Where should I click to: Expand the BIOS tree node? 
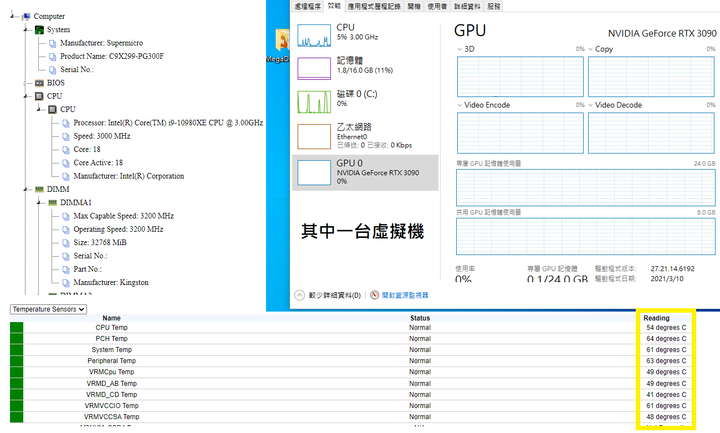tap(26, 83)
